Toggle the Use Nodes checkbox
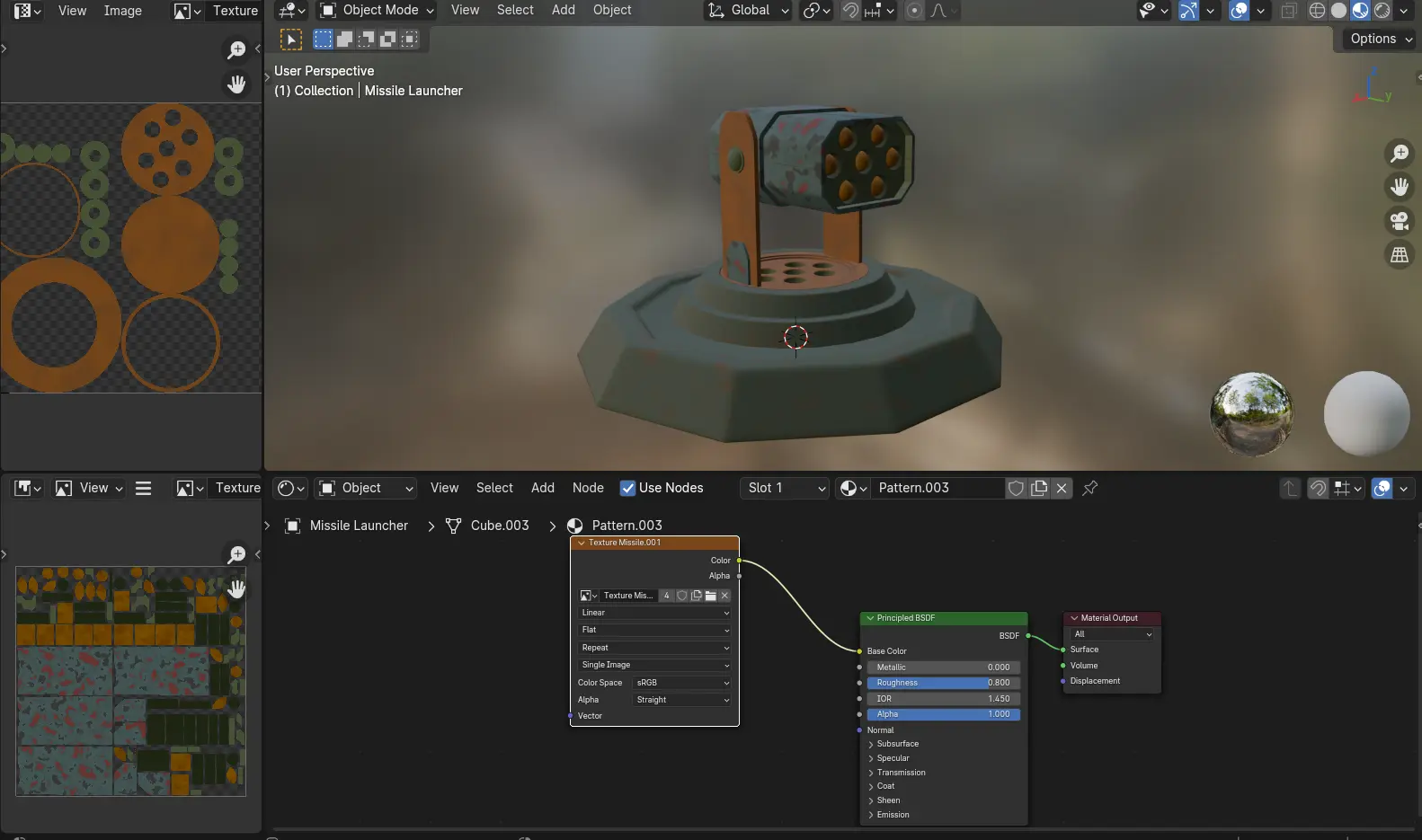1422x840 pixels. pyautogui.click(x=627, y=488)
